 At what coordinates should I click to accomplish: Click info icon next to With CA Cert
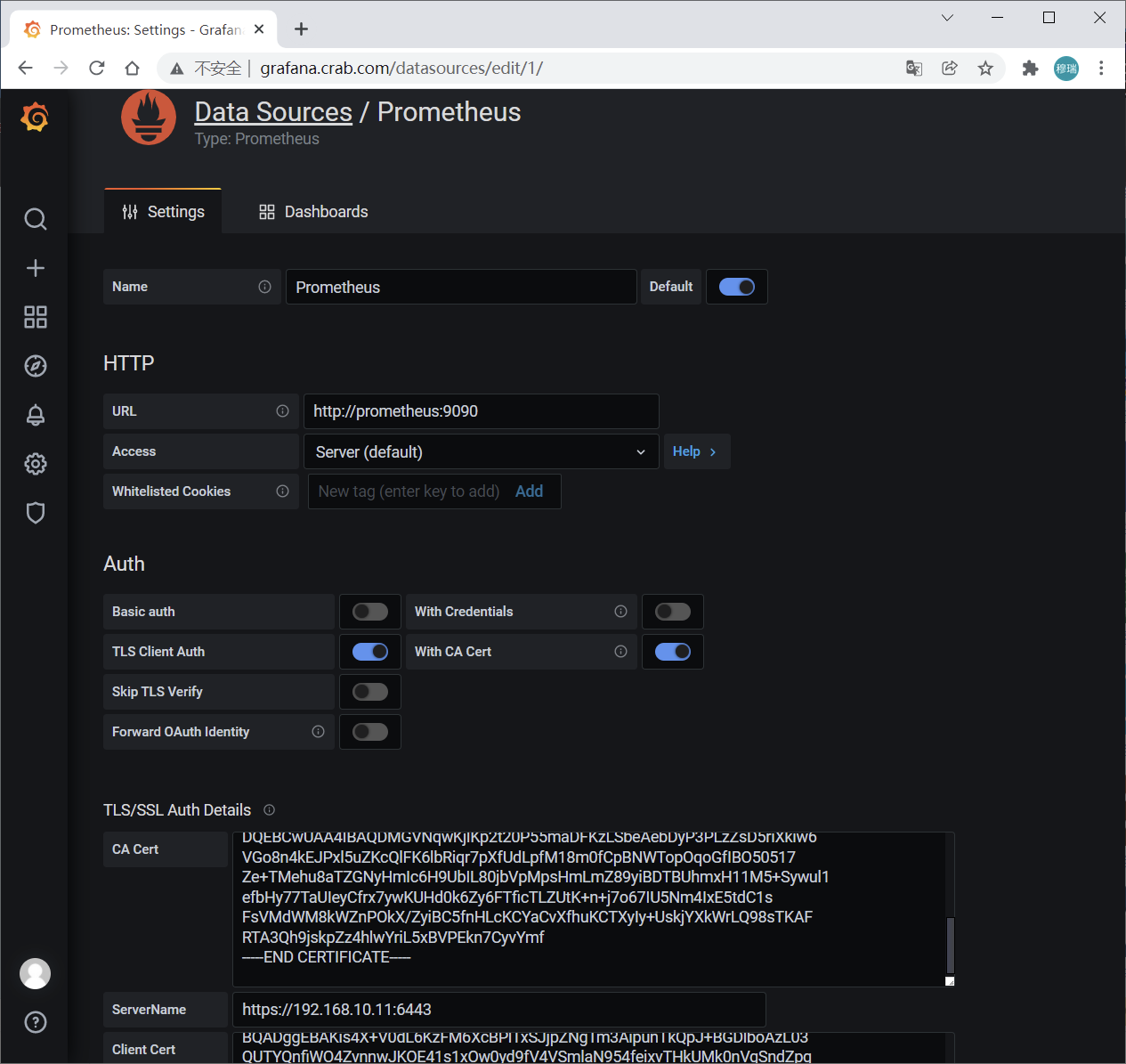click(x=620, y=652)
